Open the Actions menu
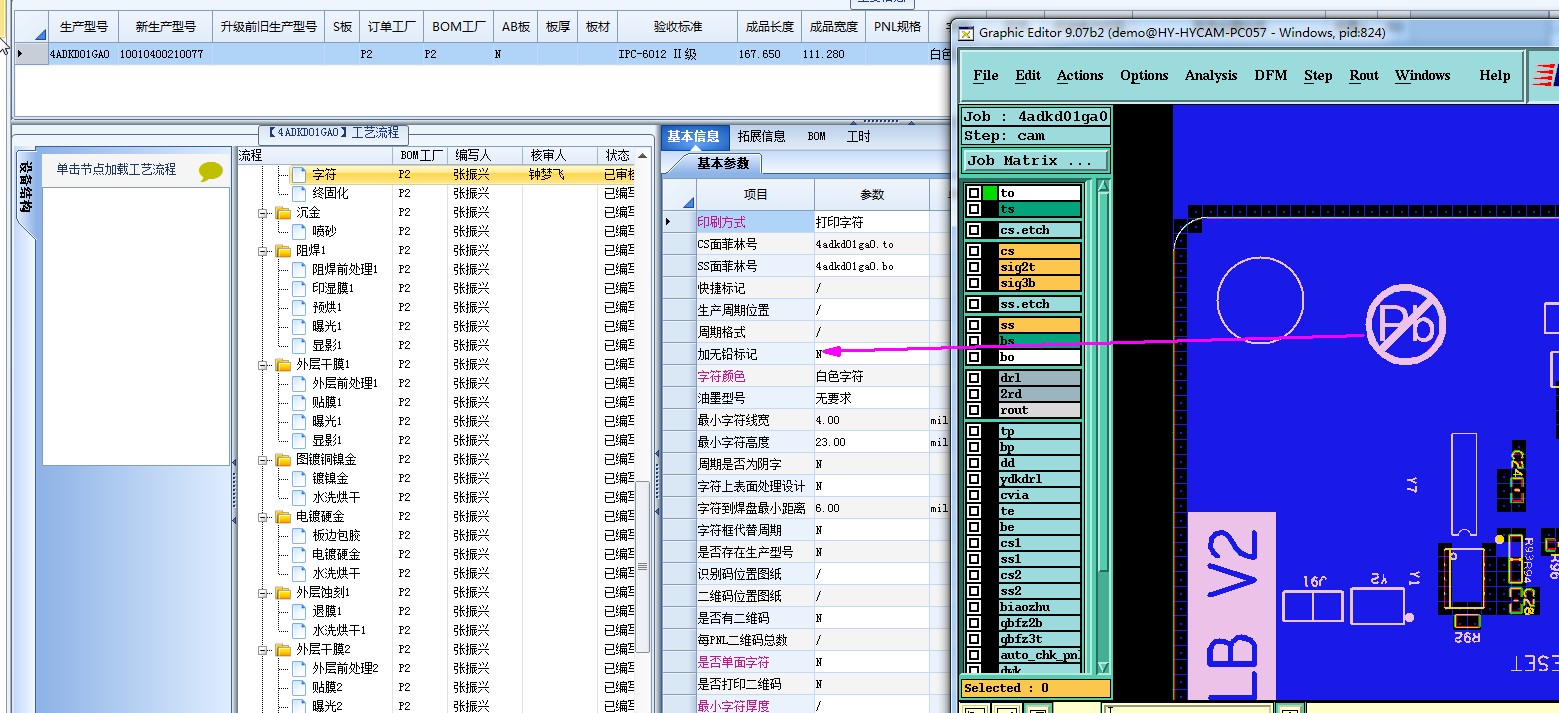 tap(1080, 75)
